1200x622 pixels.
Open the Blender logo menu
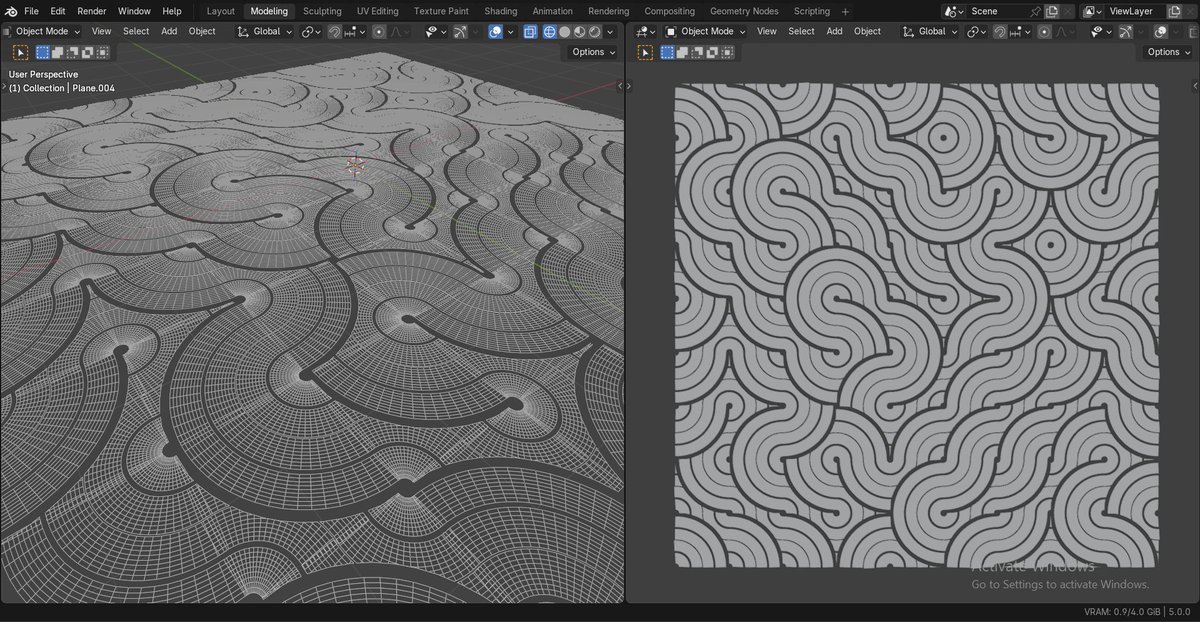tap(10, 11)
